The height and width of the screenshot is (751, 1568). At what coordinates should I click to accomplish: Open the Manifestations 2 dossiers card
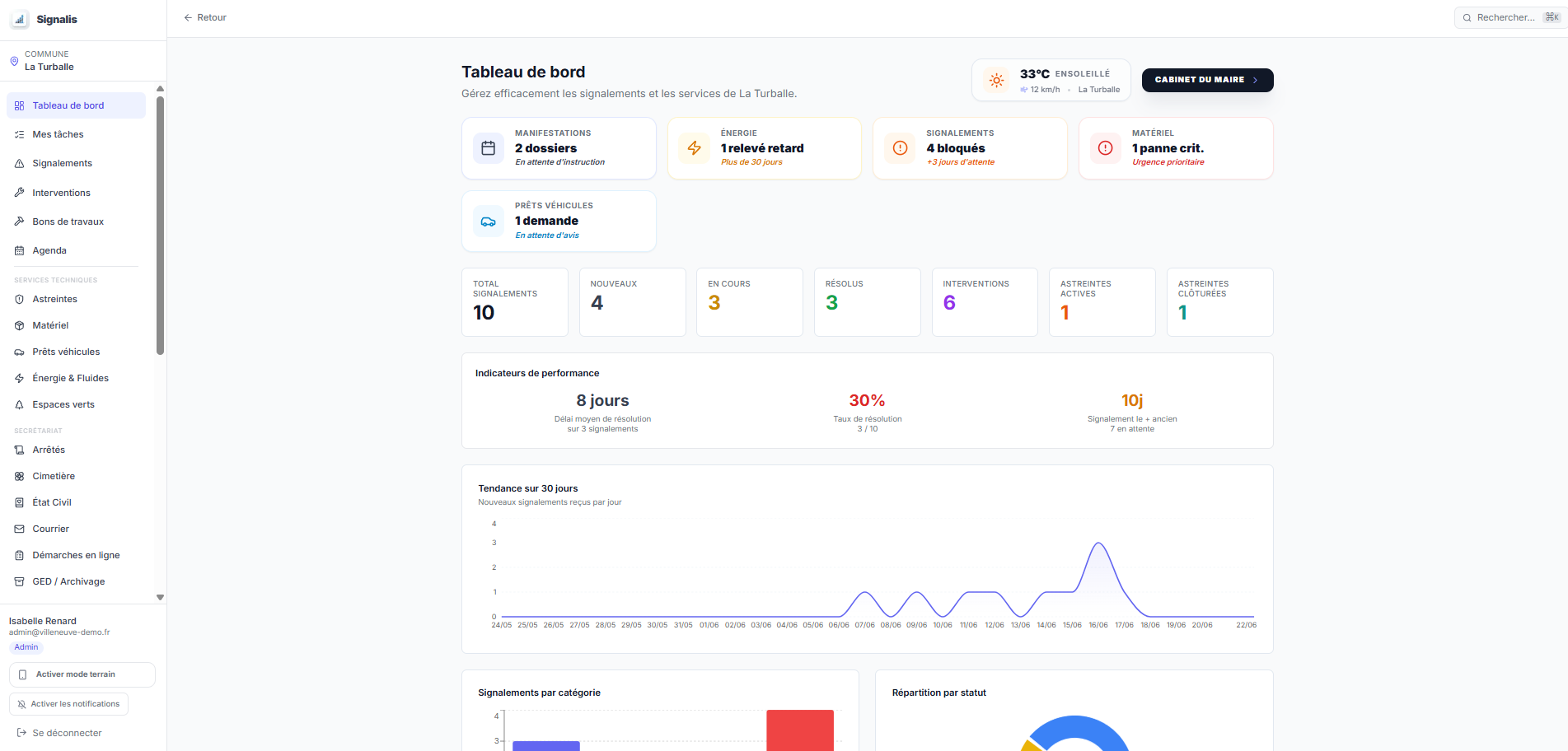559,148
